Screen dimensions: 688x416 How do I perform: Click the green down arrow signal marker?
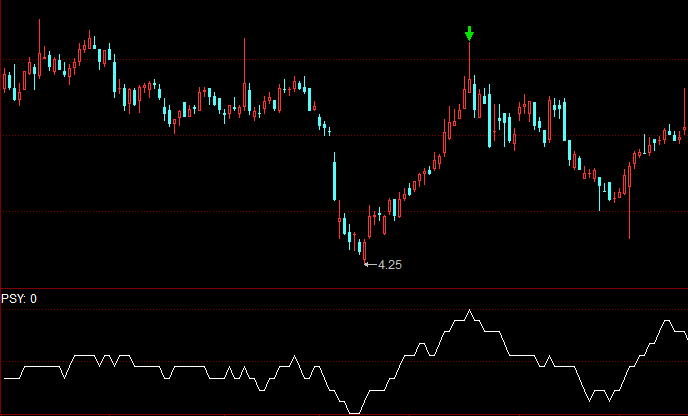pyautogui.click(x=469, y=33)
